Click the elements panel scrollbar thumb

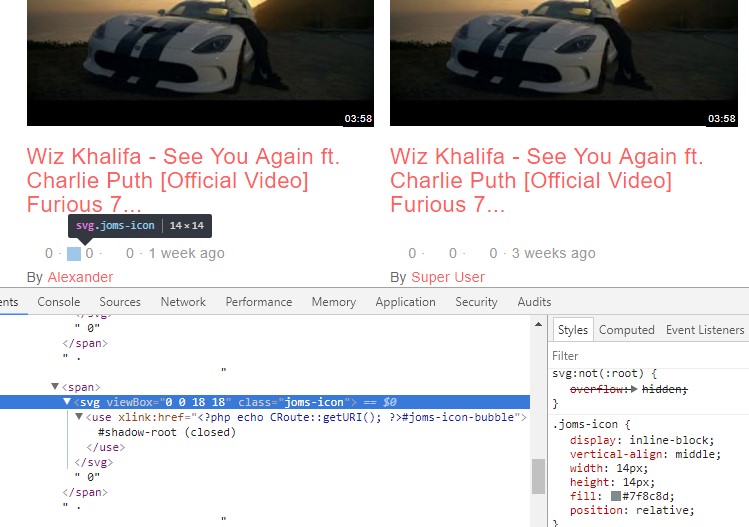click(x=538, y=476)
